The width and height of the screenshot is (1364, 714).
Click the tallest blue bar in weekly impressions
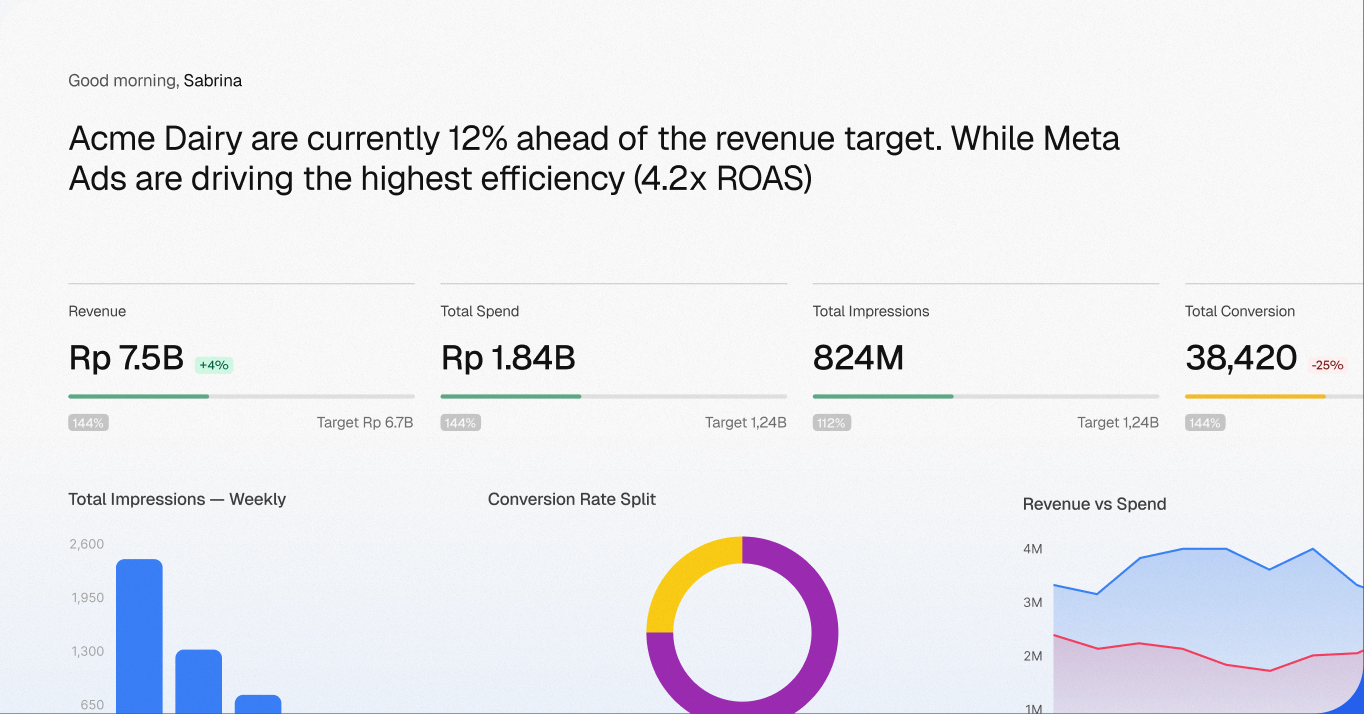139,636
